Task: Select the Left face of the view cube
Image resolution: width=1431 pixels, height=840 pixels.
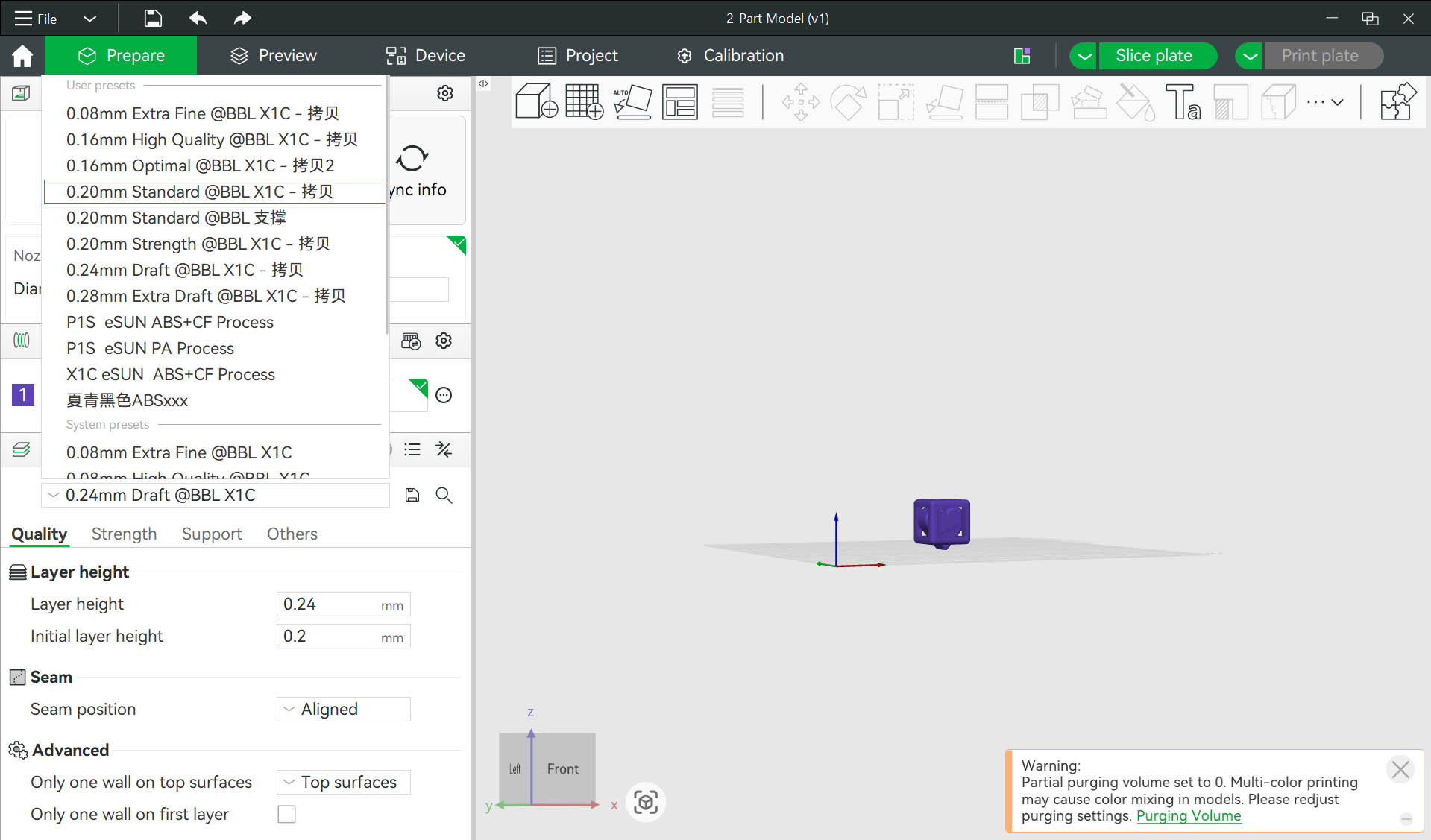Action: [x=515, y=769]
